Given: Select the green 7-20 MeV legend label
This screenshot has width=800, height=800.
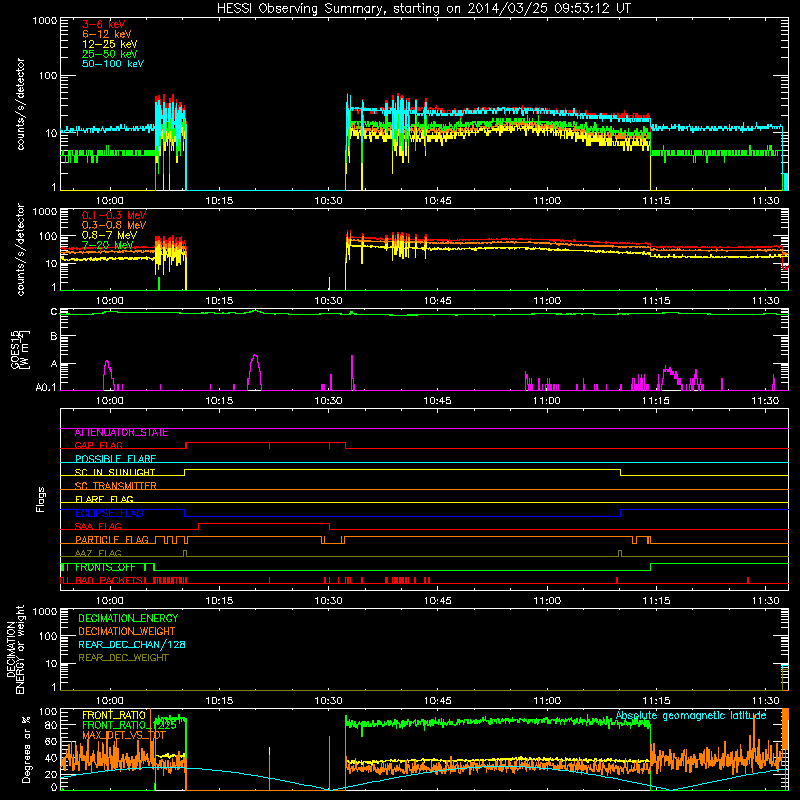Looking at the screenshot, I should 108,245.
